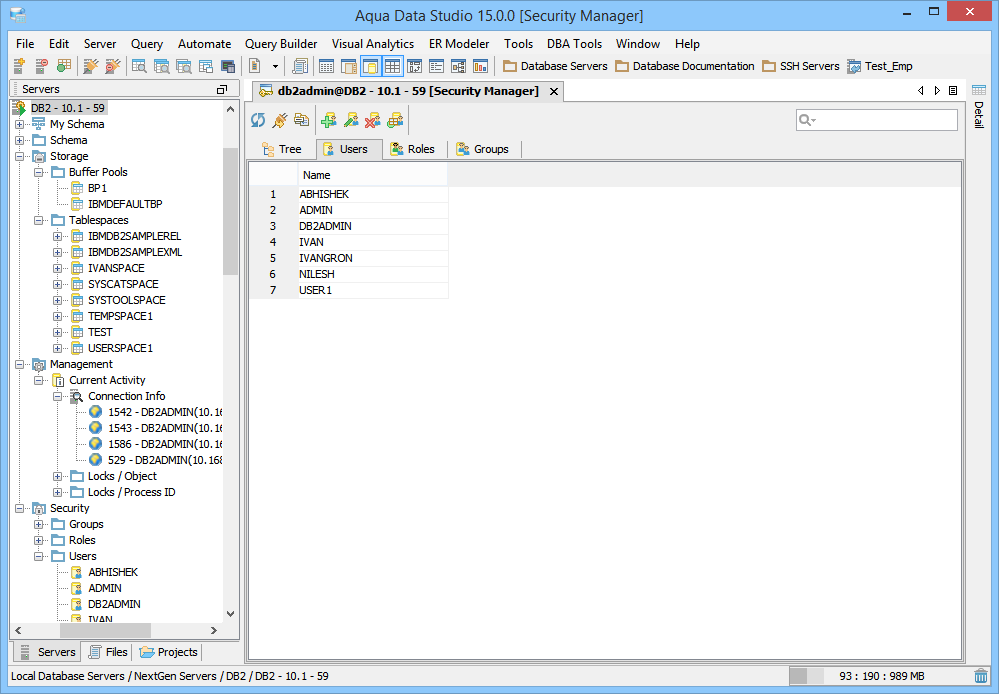
Task: Expand the Groups node under Security
Action: coord(39,524)
